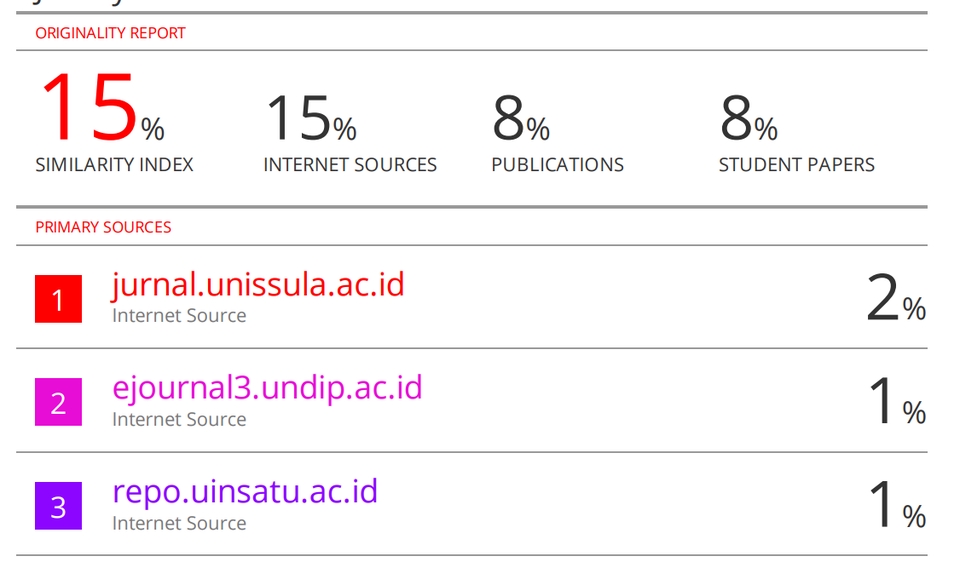Image resolution: width=960 pixels, height=562 pixels.
Task: Click the 1% match for uinsatu source
Action: tap(898, 504)
